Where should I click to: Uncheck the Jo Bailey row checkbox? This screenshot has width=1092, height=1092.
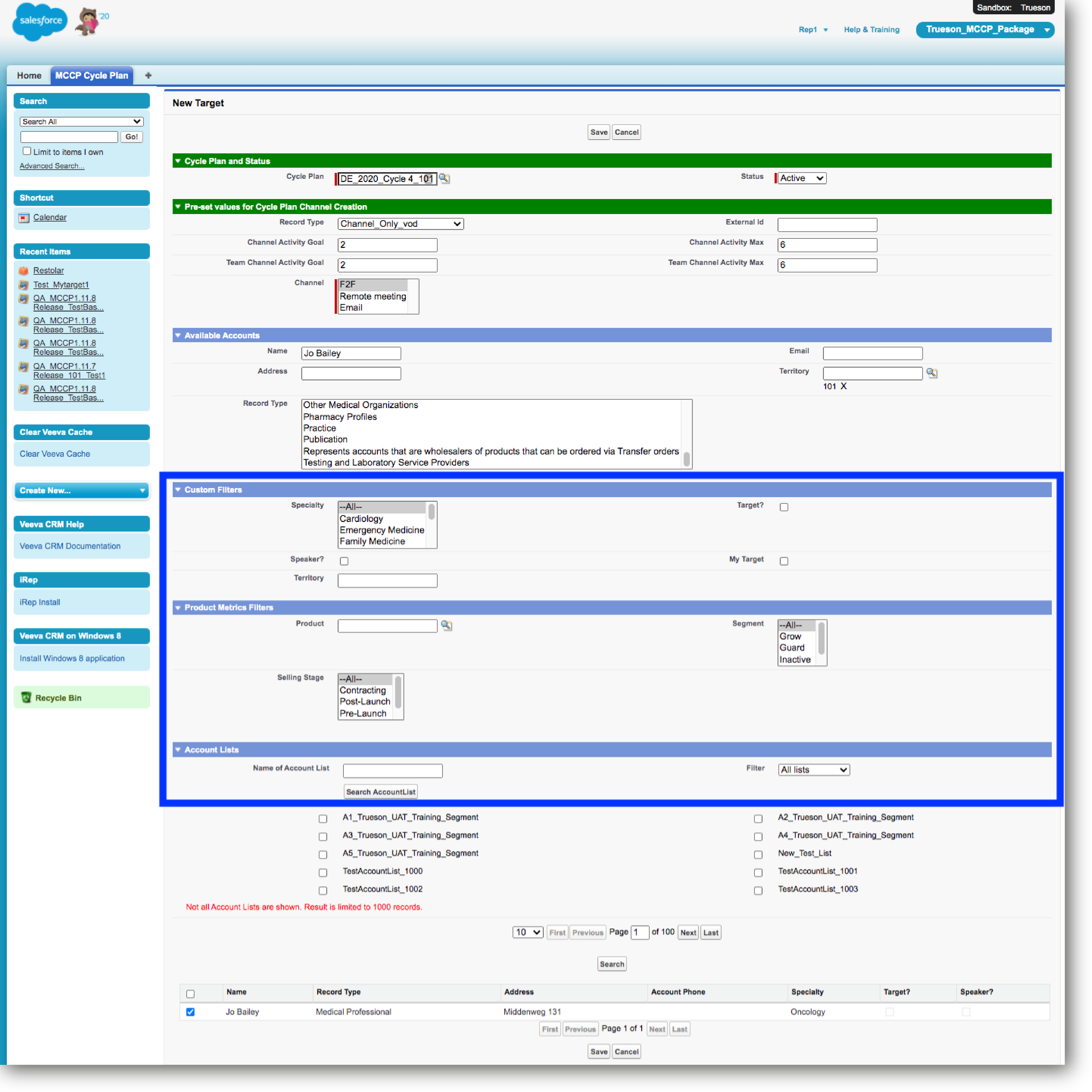190,1012
